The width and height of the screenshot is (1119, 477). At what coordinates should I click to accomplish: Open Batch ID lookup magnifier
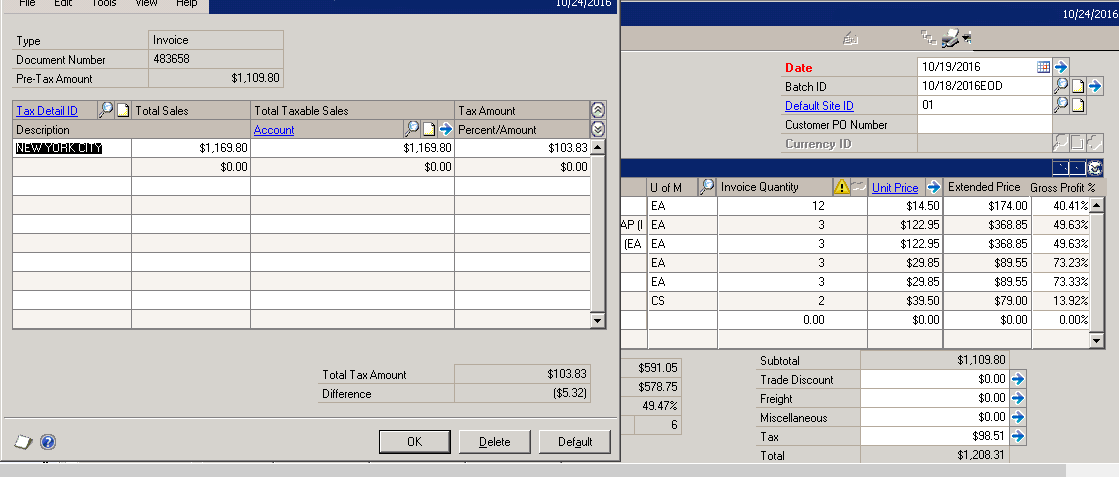(1061, 86)
